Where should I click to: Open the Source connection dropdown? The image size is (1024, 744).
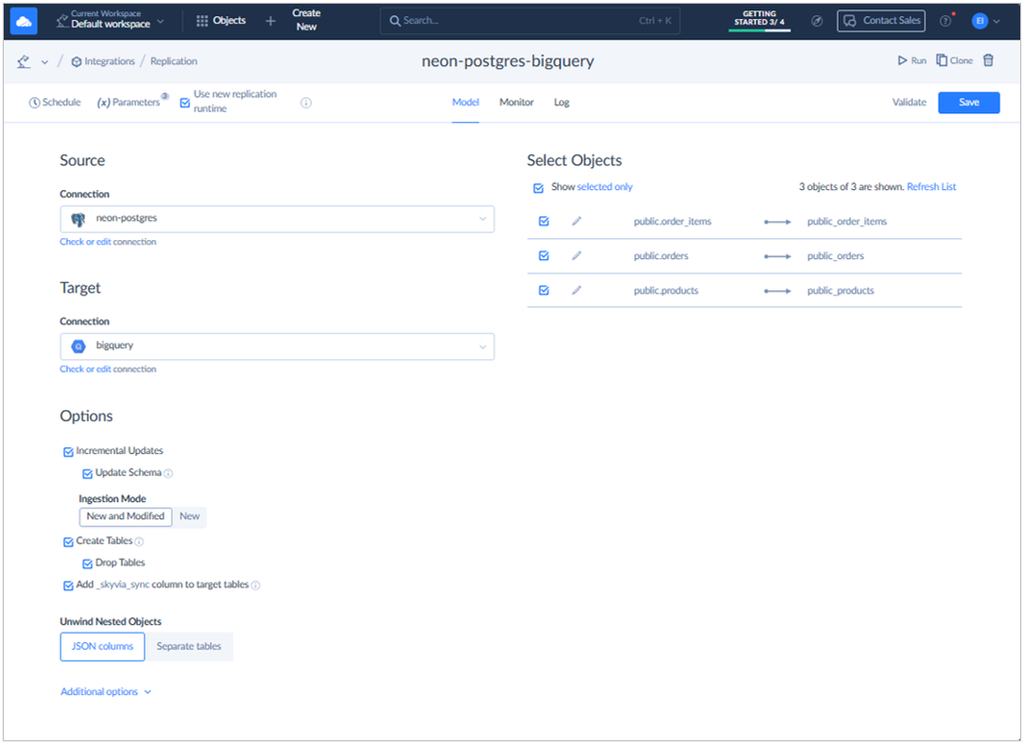(x=277, y=219)
